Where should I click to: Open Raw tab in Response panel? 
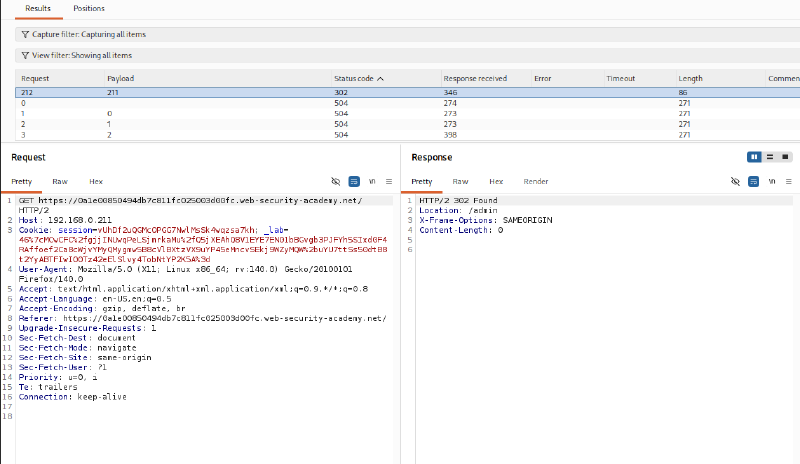tap(460, 181)
